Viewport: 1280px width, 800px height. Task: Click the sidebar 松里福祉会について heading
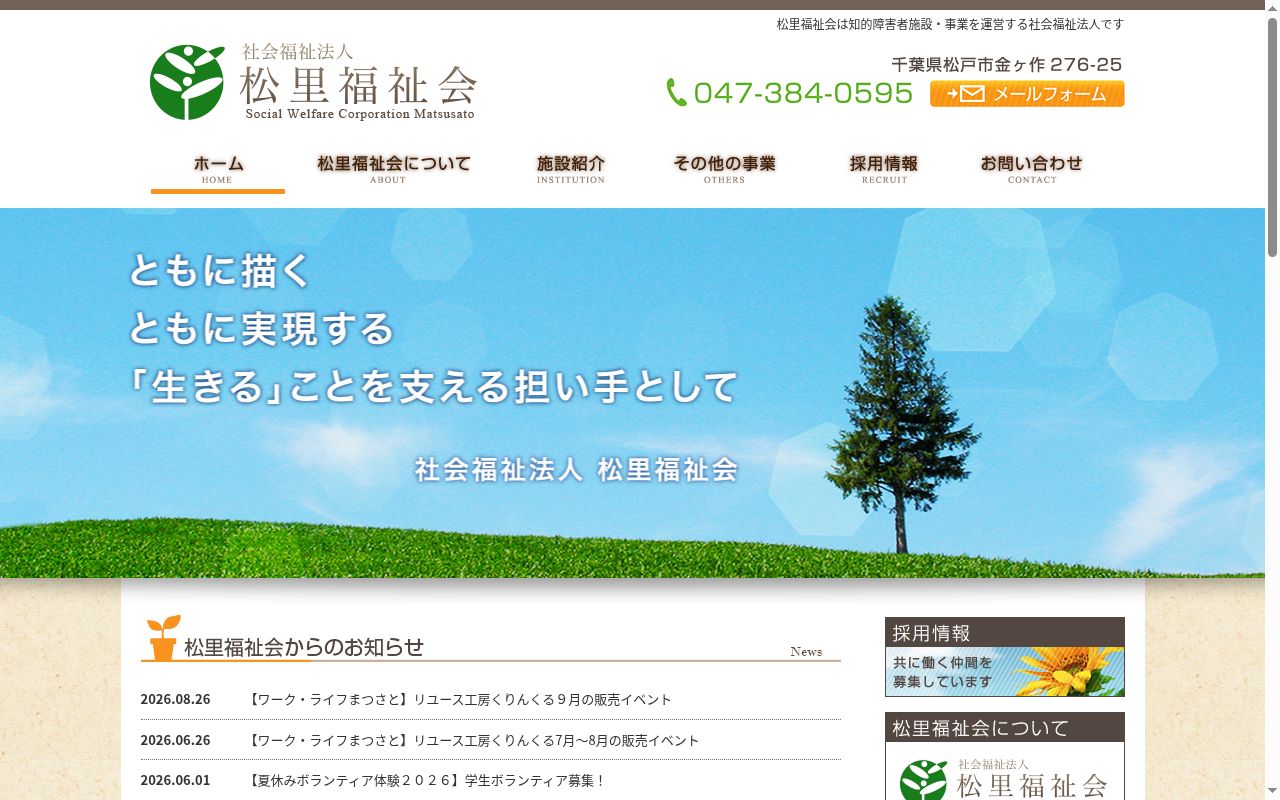[1005, 727]
